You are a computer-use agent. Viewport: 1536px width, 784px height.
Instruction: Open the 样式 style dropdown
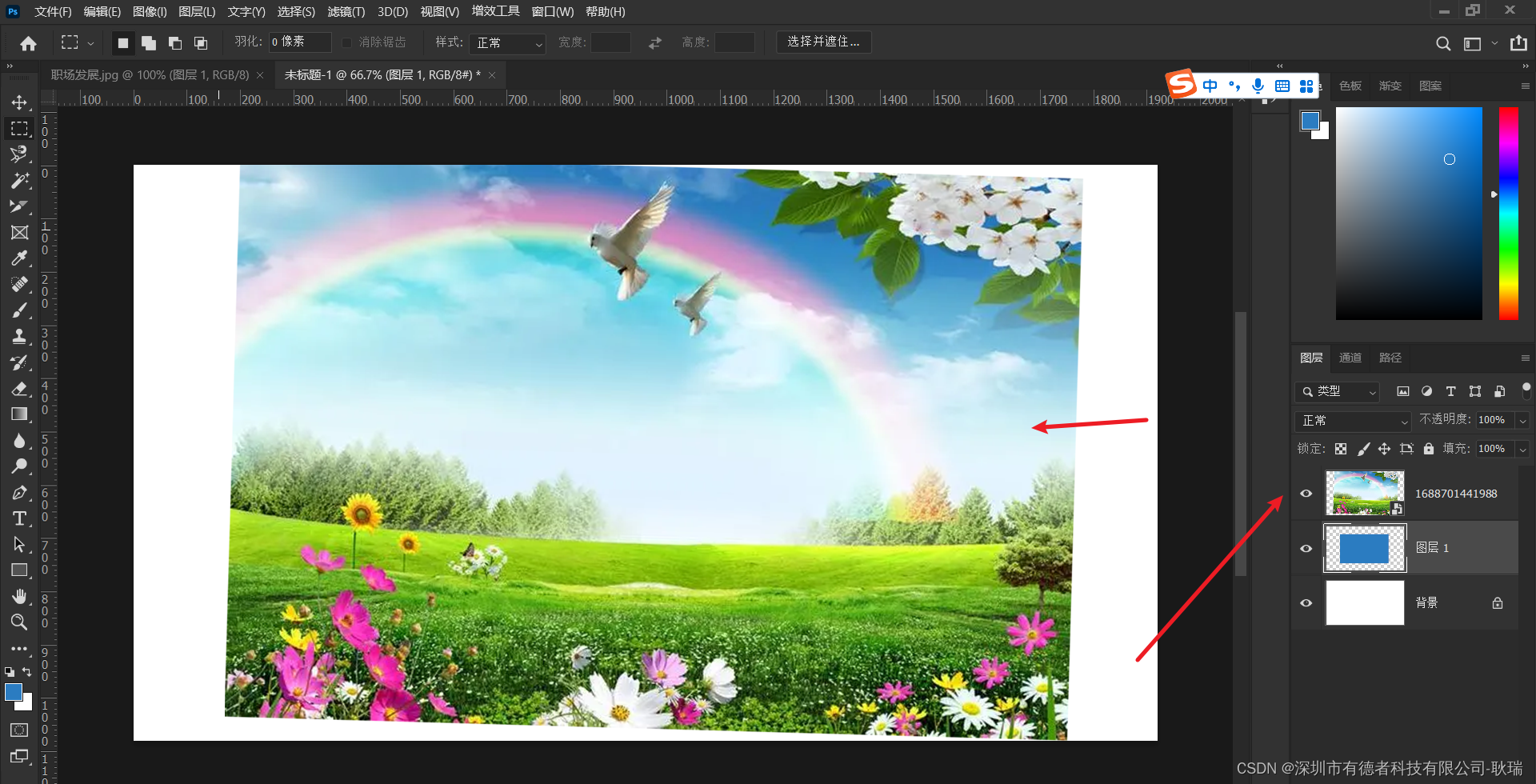coord(507,43)
